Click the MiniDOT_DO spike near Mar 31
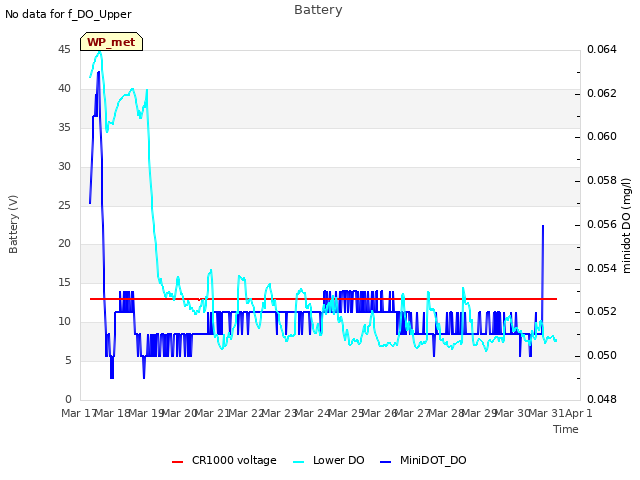Screen dimensions: 640x480 pyautogui.click(x=543, y=226)
